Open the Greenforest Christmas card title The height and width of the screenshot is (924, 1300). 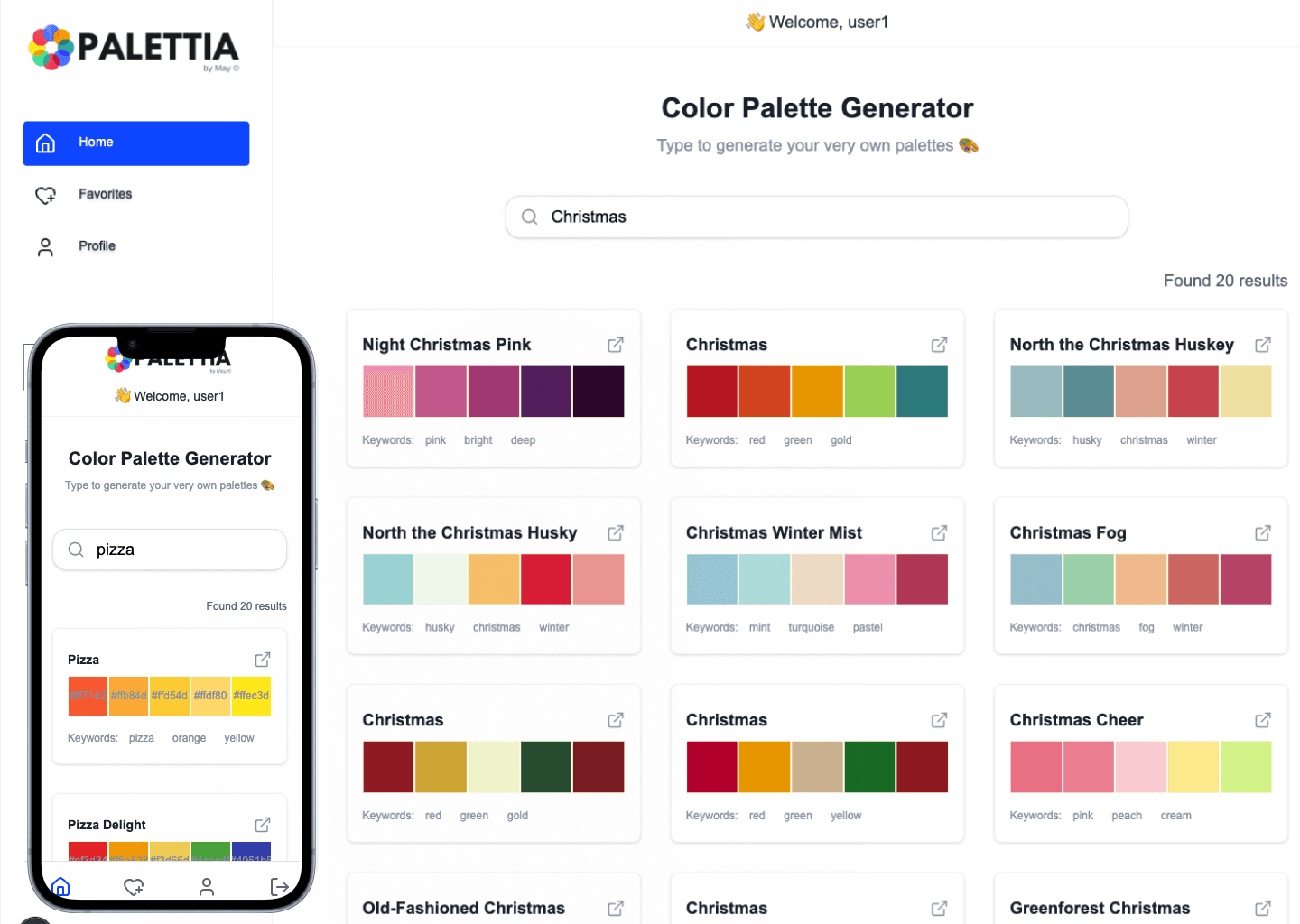coord(1100,908)
